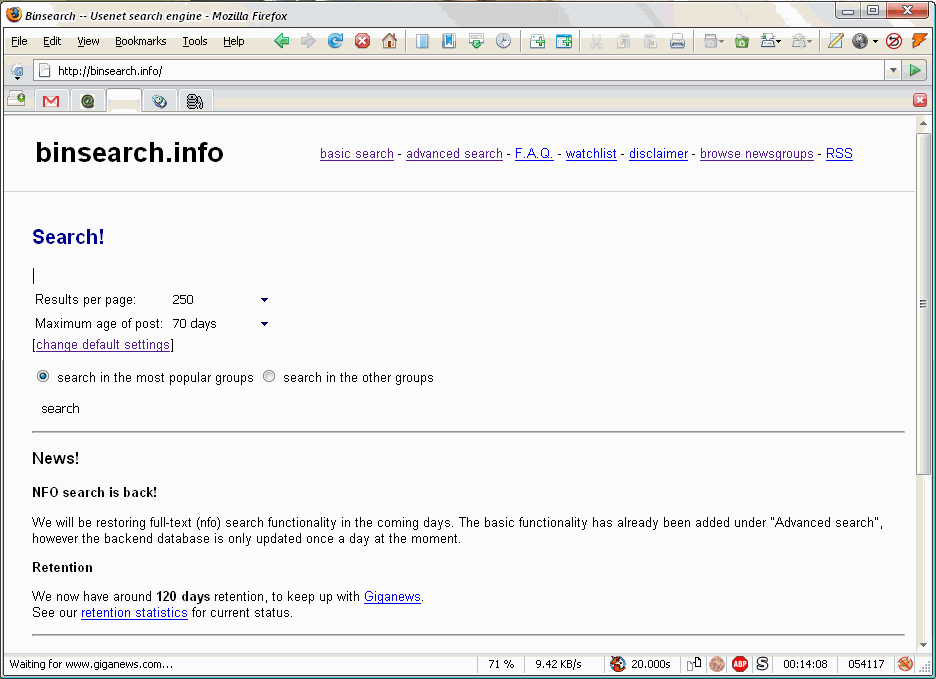Click the page icon in the address bar

(x=44, y=70)
